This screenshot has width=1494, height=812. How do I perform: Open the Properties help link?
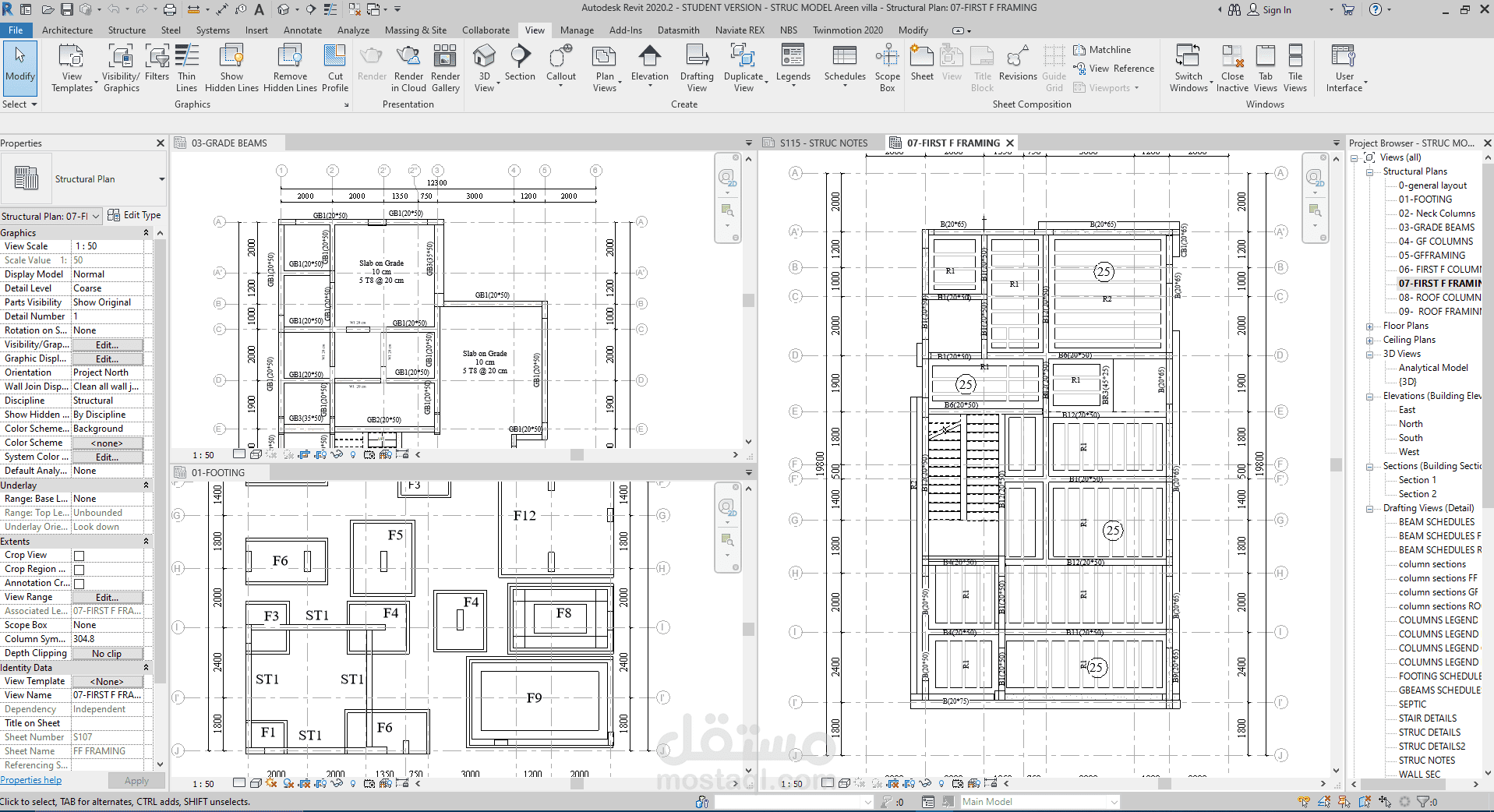31,780
